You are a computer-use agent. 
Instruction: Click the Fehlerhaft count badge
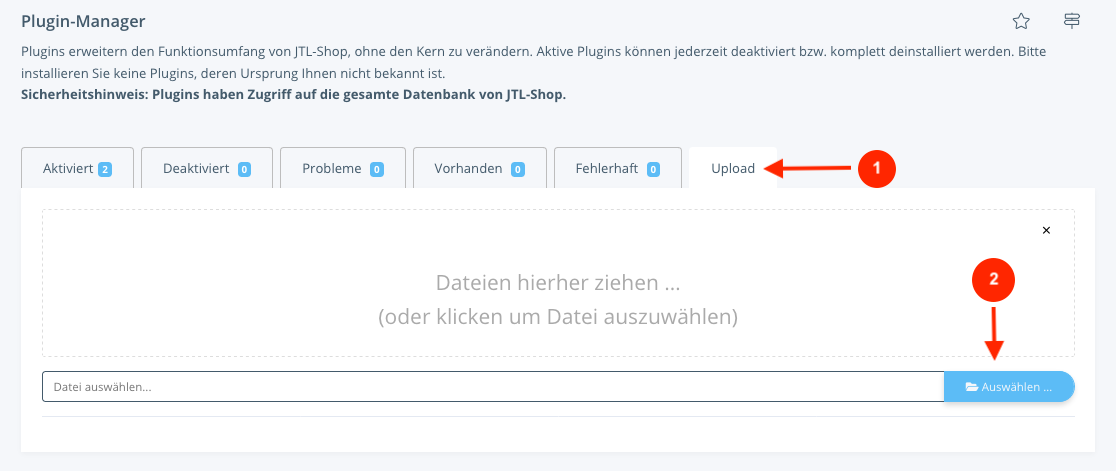tap(653, 169)
